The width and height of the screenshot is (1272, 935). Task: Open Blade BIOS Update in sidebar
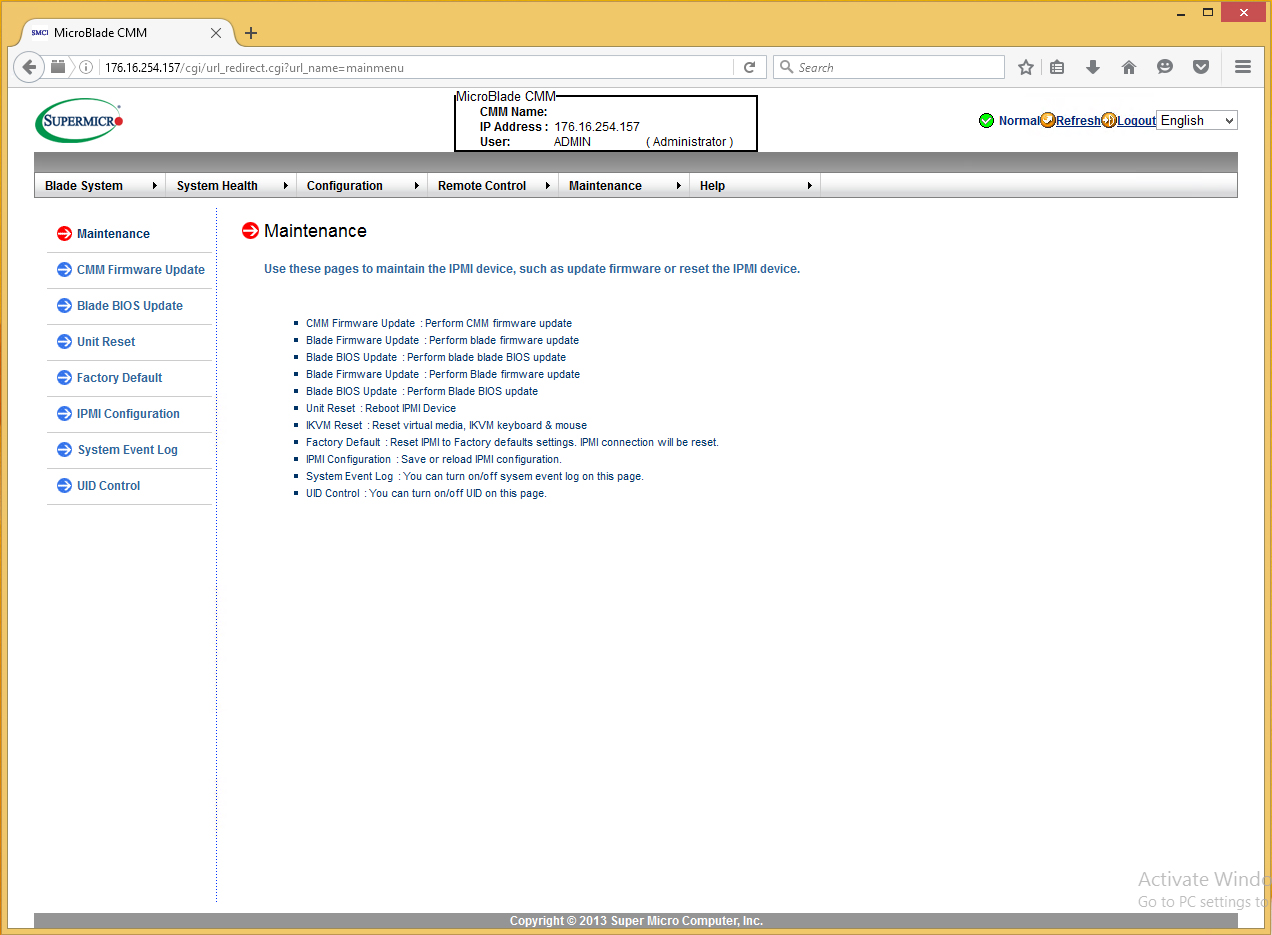pyautogui.click(x=130, y=306)
